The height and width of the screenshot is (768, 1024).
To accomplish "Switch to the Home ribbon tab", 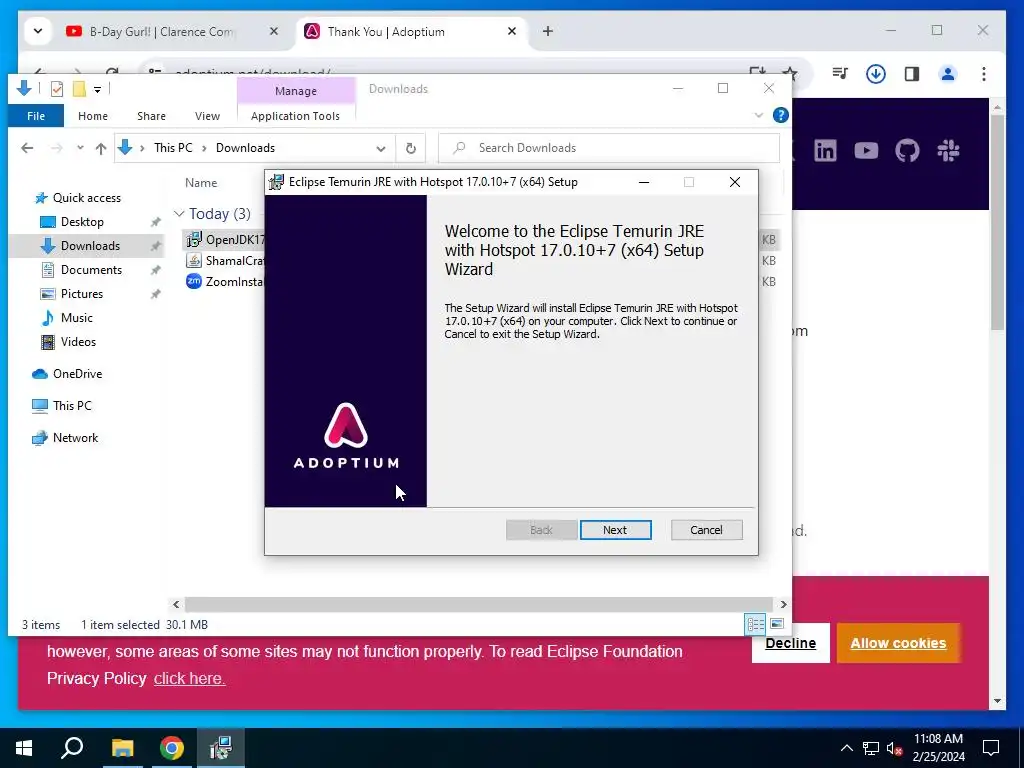I will (93, 116).
